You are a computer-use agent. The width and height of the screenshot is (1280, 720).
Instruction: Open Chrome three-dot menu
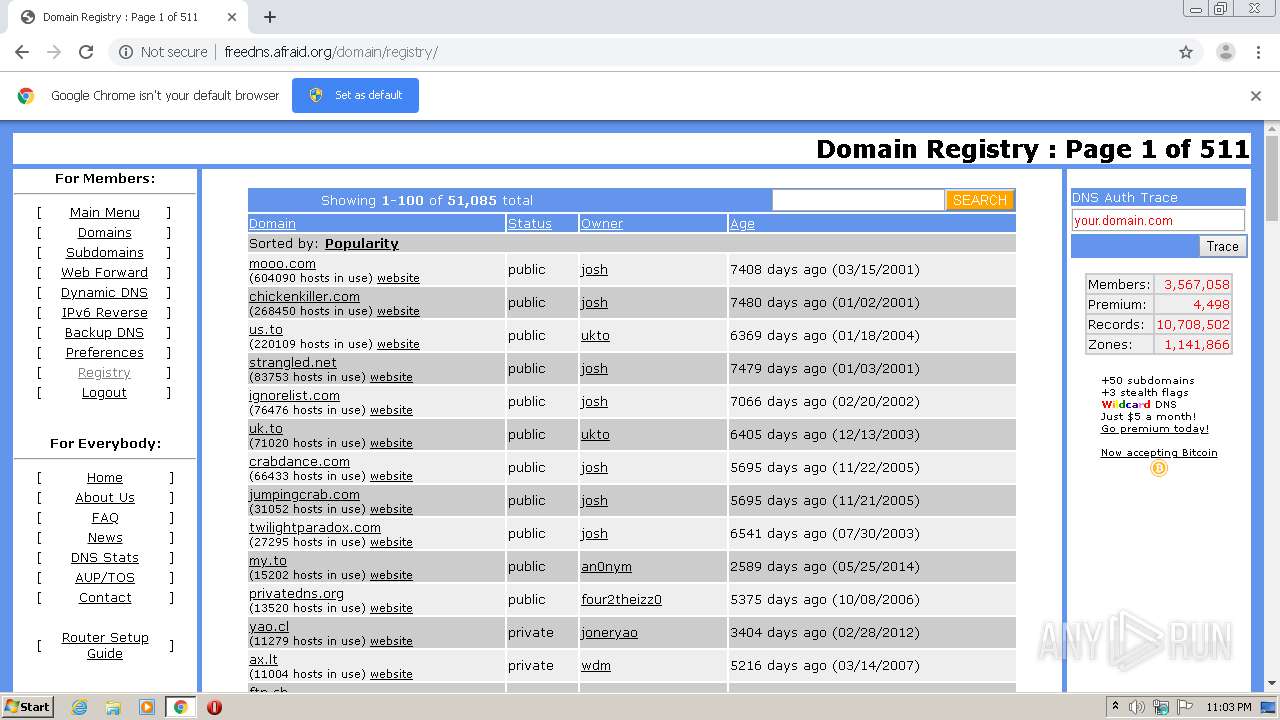(1258, 52)
